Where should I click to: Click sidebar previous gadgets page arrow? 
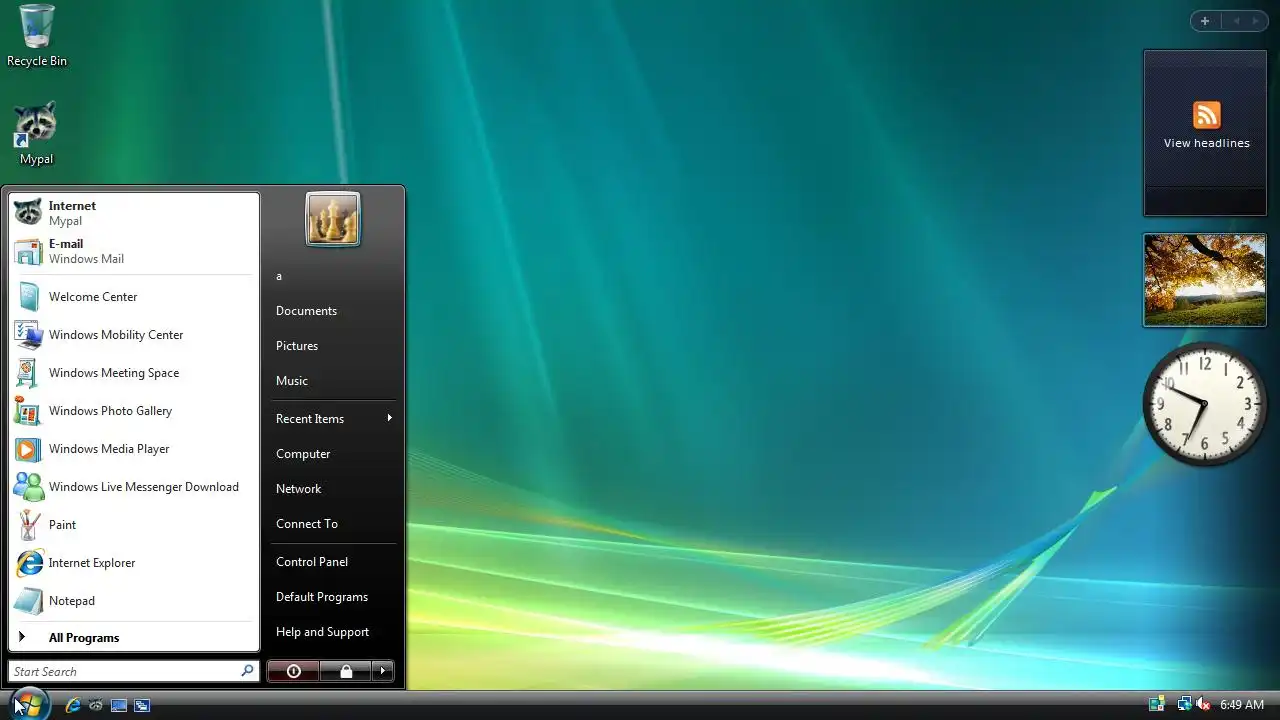[1236, 21]
